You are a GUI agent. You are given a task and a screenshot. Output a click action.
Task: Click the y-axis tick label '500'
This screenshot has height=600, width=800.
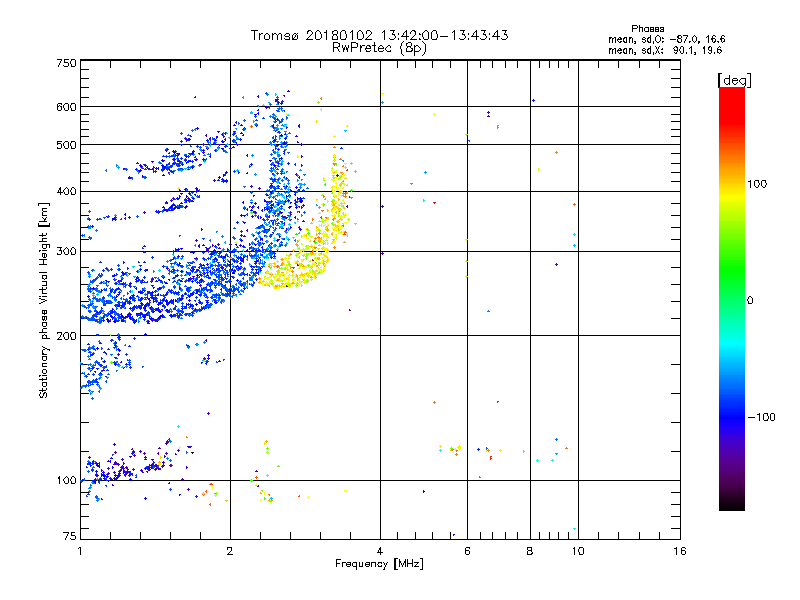pos(66,145)
